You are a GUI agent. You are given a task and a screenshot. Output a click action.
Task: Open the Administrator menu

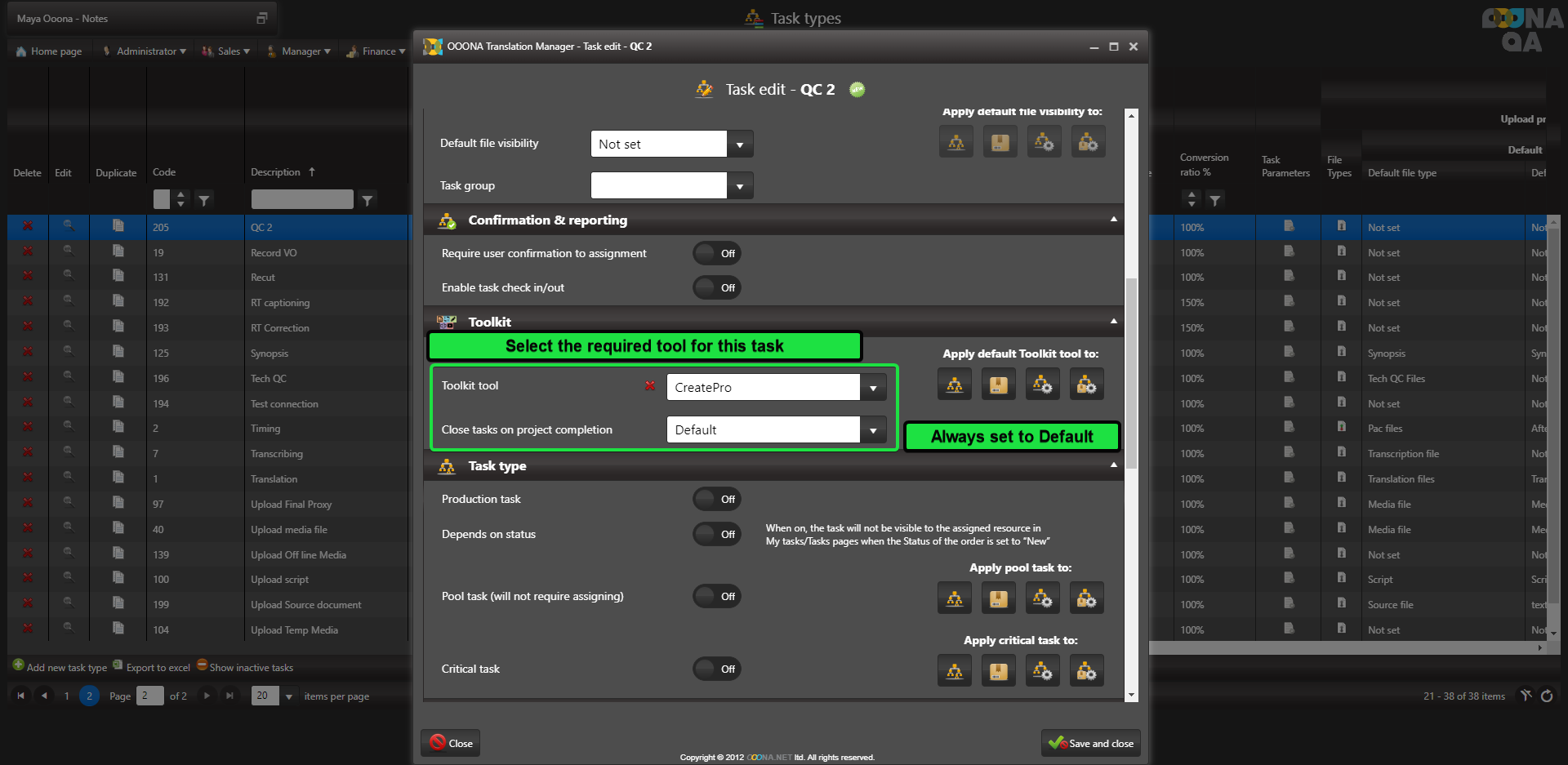pos(145,51)
